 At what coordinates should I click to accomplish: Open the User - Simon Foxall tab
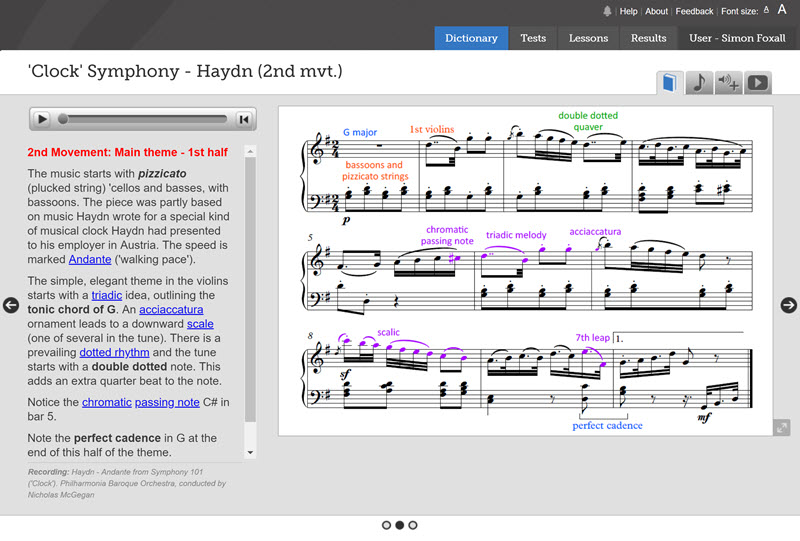[x=737, y=38]
